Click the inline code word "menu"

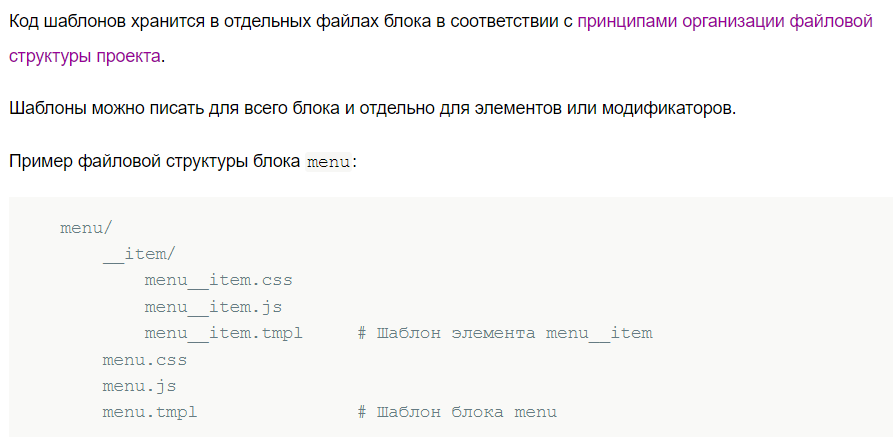[x=329, y=162]
